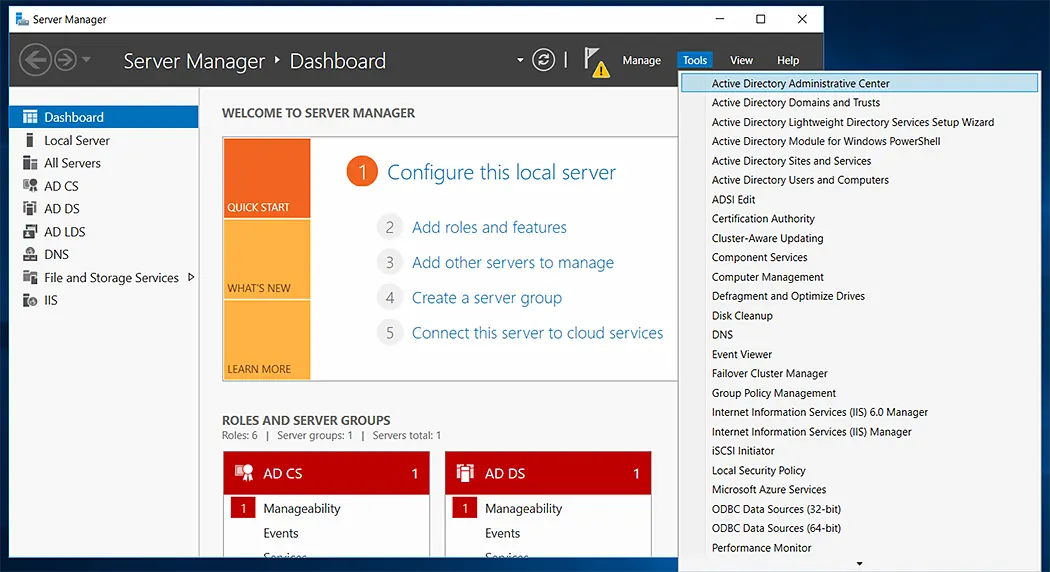This screenshot has height=572, width=1050.
Task: Select Cluster-Aware Updating
Action: point(859,238)
